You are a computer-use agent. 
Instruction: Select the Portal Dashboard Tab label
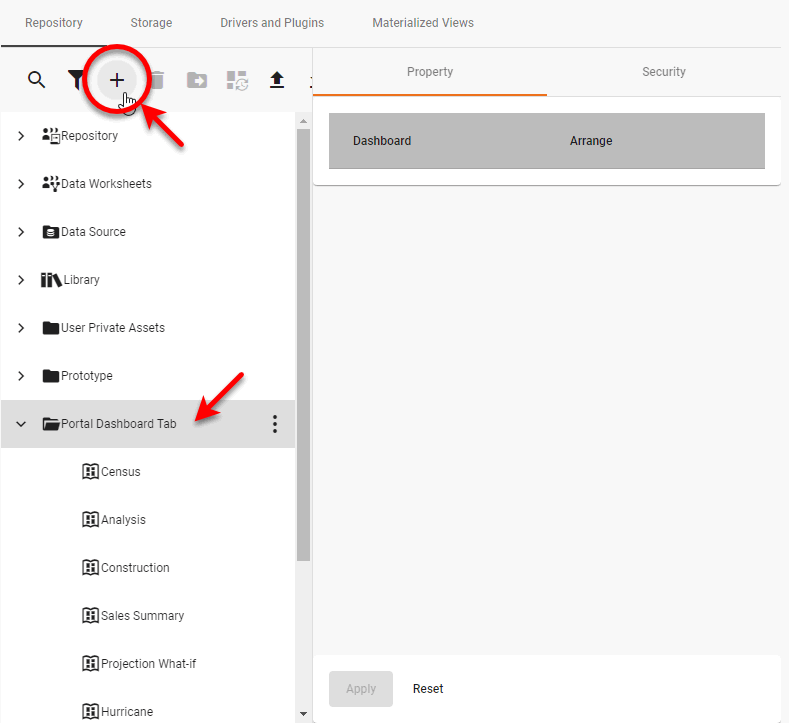point(119,424)
